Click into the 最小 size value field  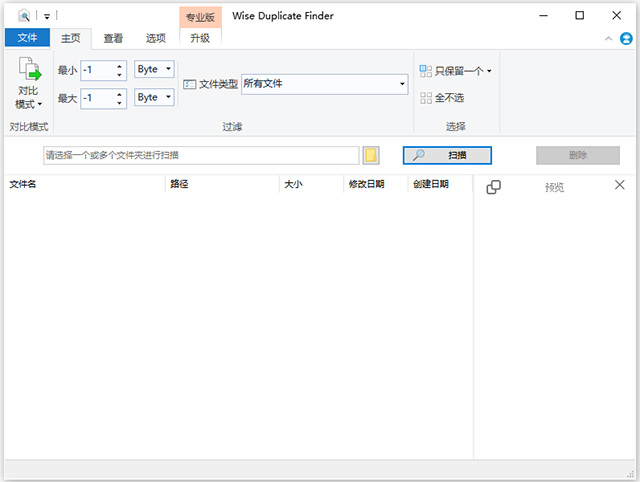(x=98, y=70)
